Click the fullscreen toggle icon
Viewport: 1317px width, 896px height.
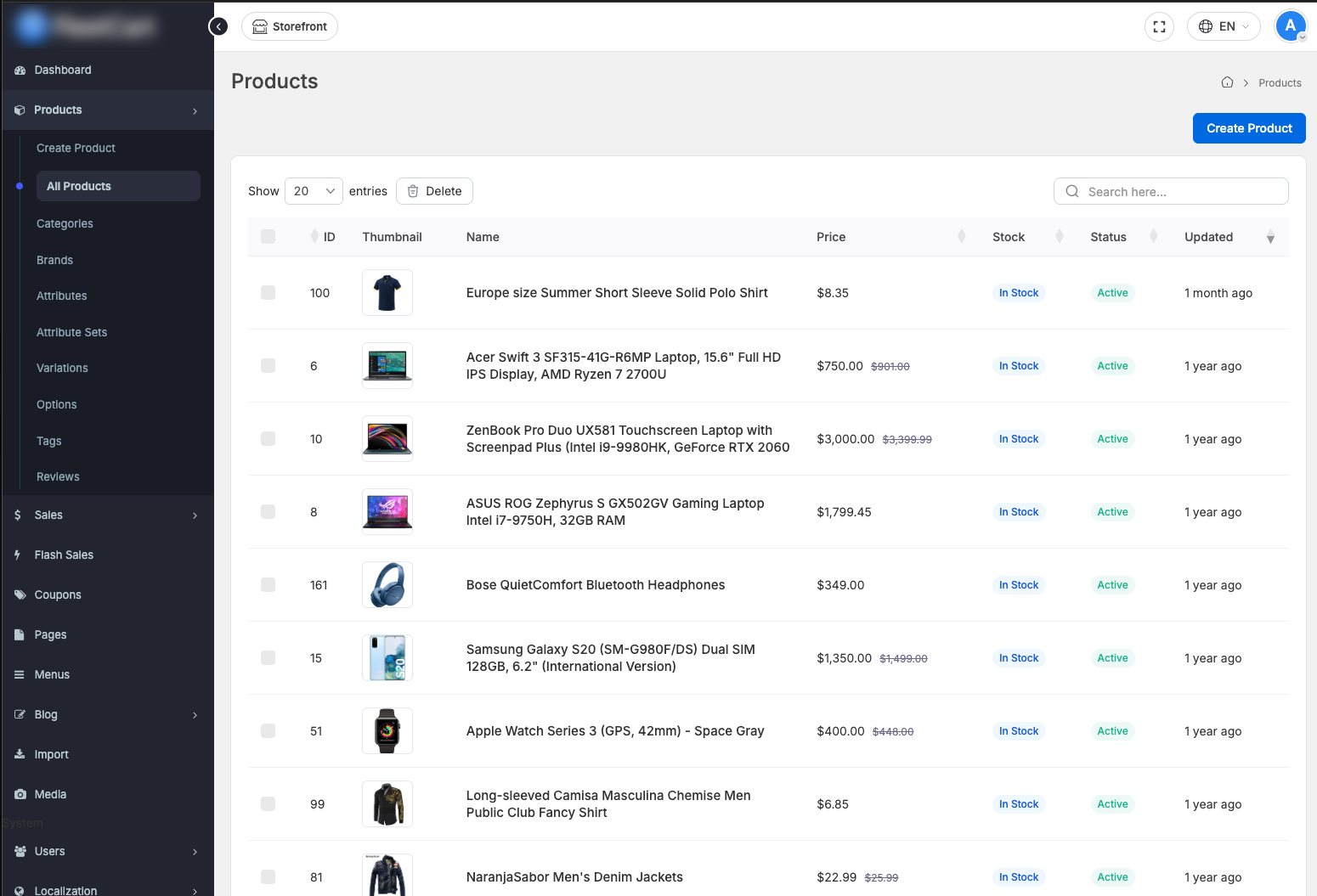pos(1159,26)
